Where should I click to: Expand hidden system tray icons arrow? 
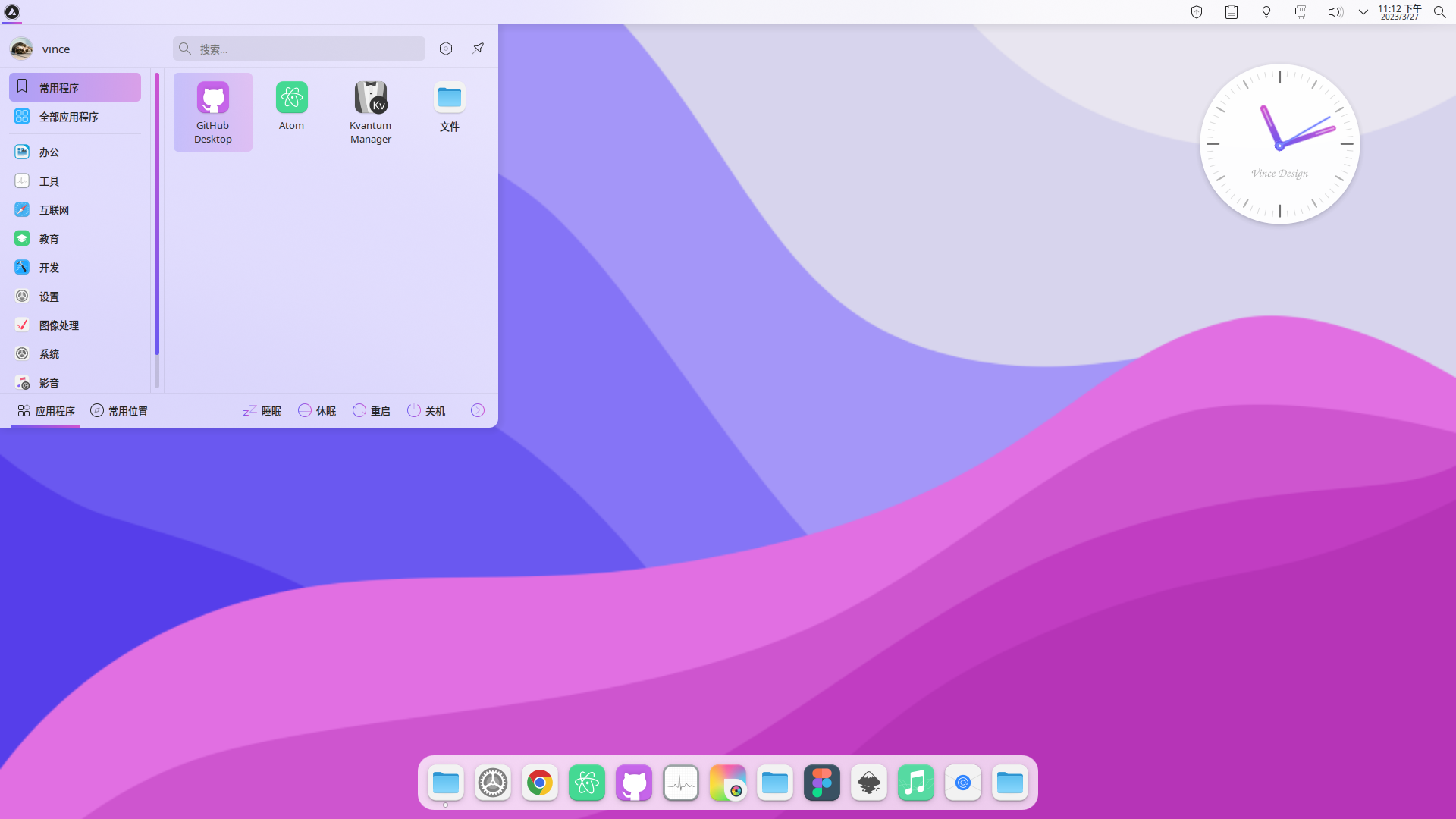click(x=1363, y=12)
